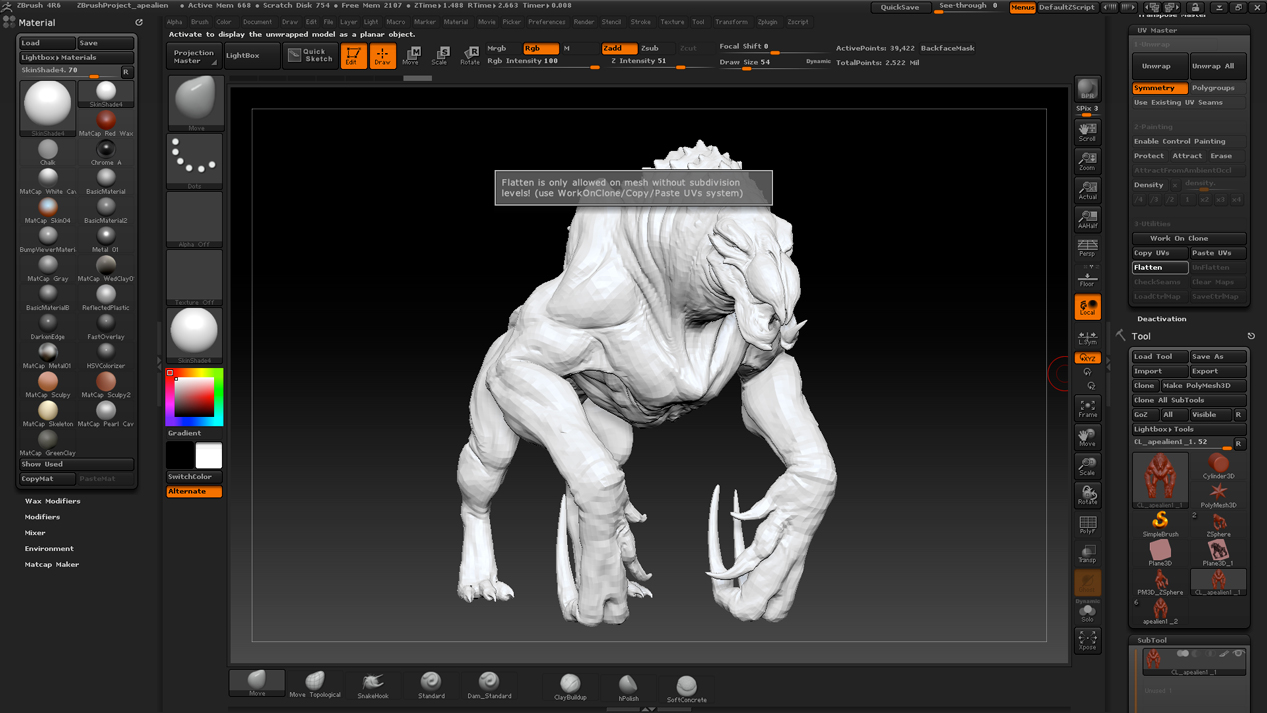
Task: Expand the Wax Modifiers section
Action: [x=52, y=501]
